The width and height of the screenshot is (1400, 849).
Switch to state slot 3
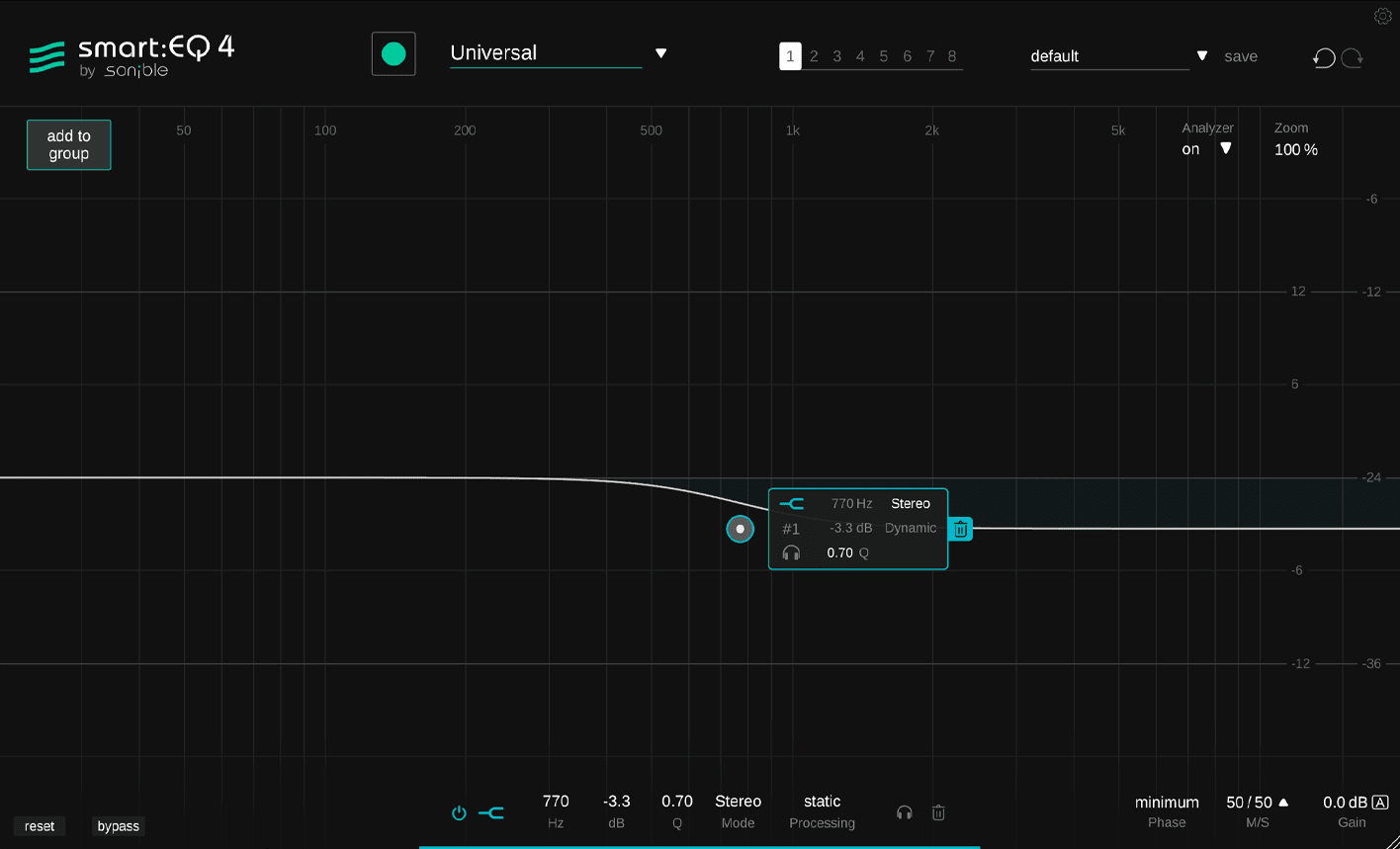(x=836, y=56)
